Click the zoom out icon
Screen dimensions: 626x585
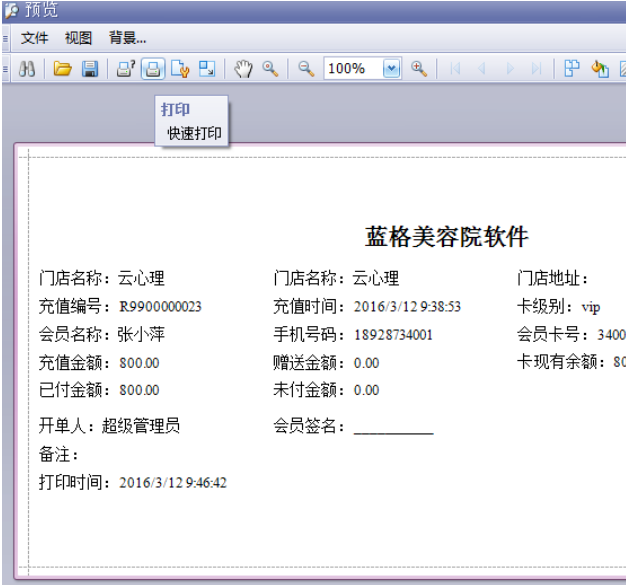[306, 69]
